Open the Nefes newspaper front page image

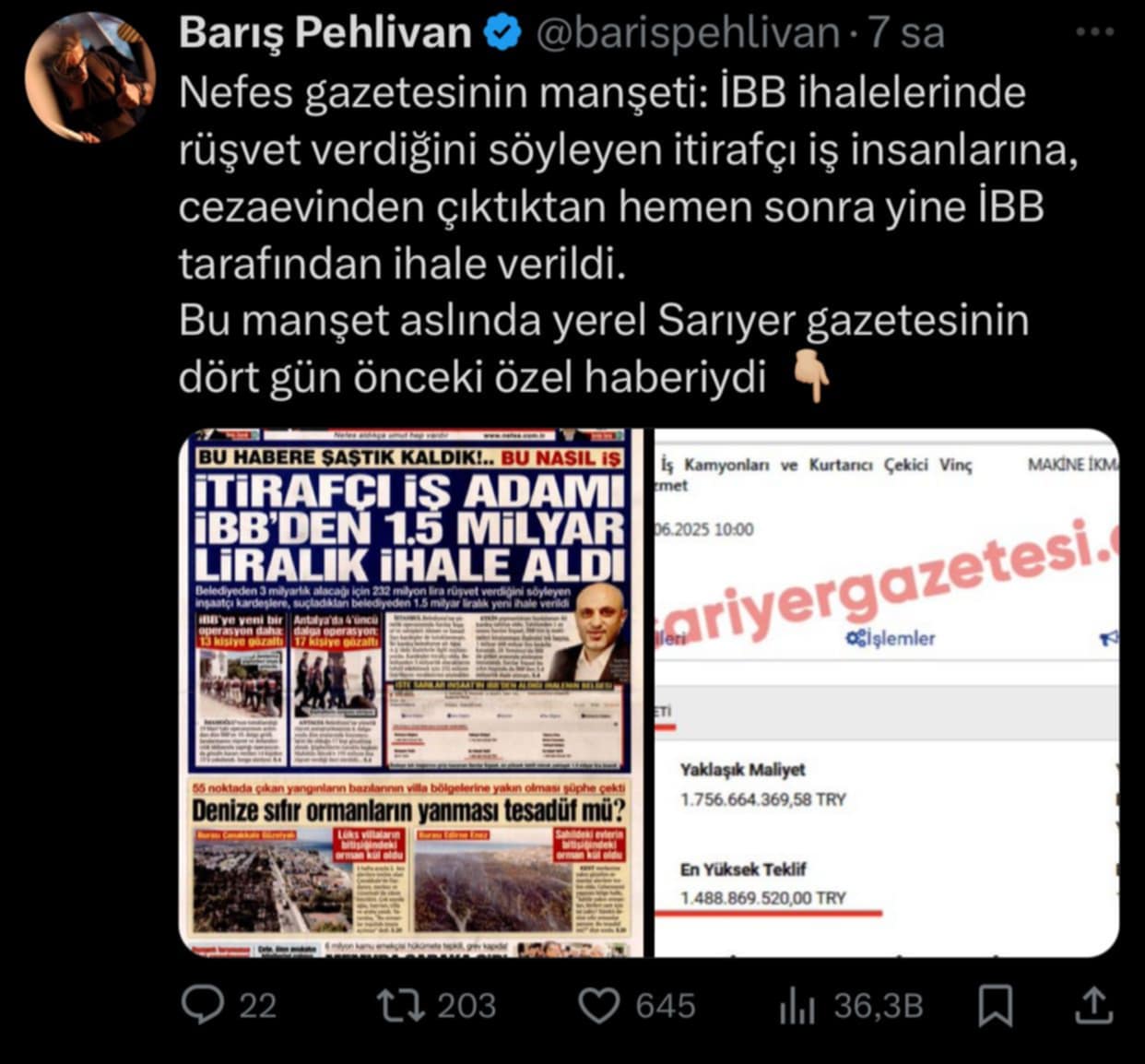413,692
